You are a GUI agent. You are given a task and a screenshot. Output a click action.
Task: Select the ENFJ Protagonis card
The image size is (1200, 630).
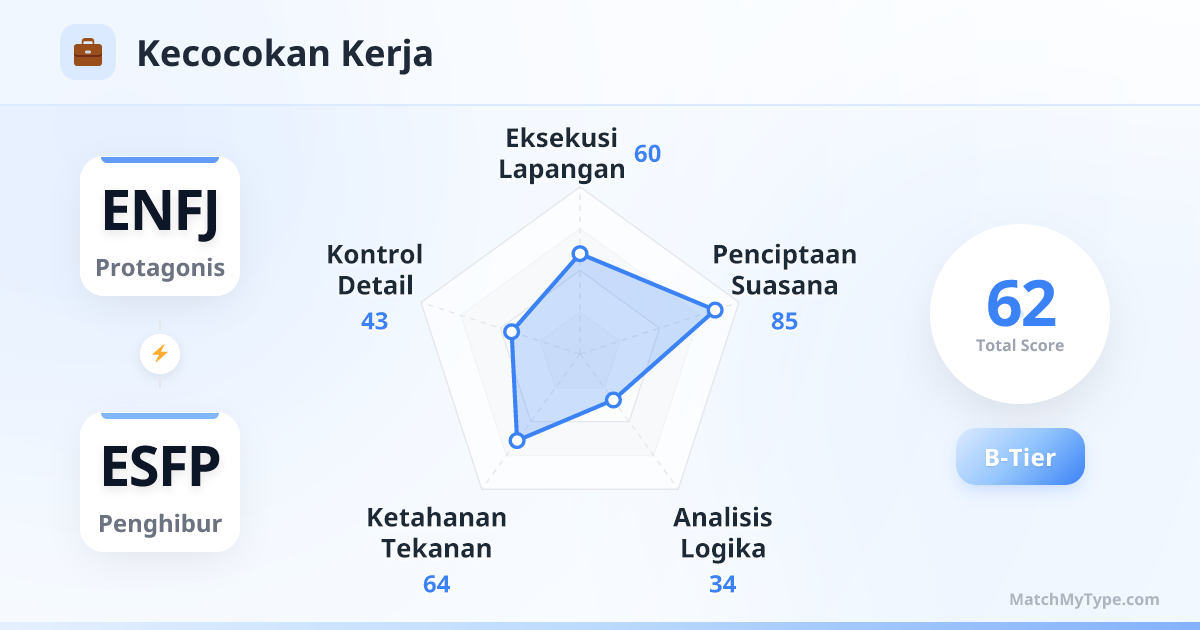click(160, 227)
